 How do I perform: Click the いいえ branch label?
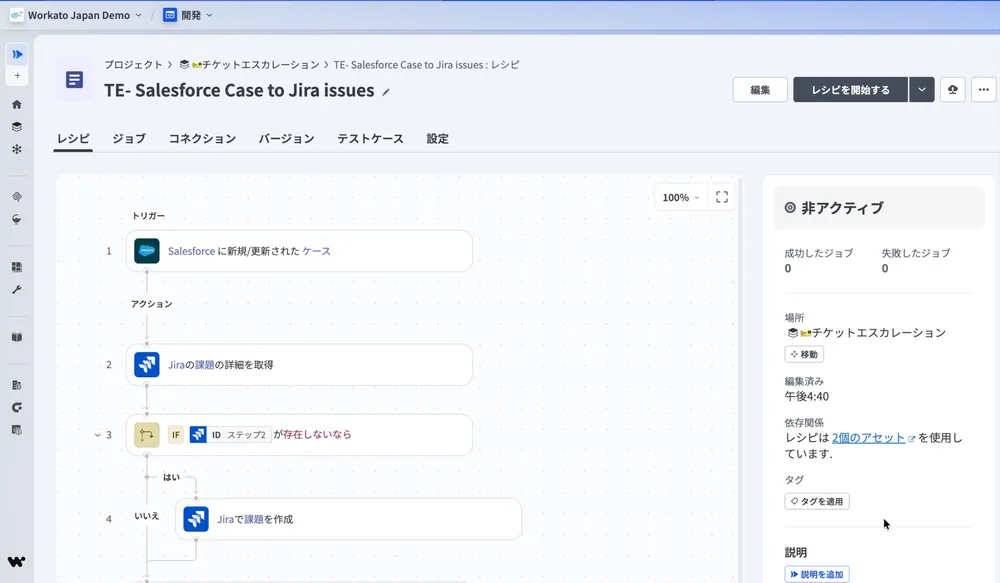click(x=147, y=516)
